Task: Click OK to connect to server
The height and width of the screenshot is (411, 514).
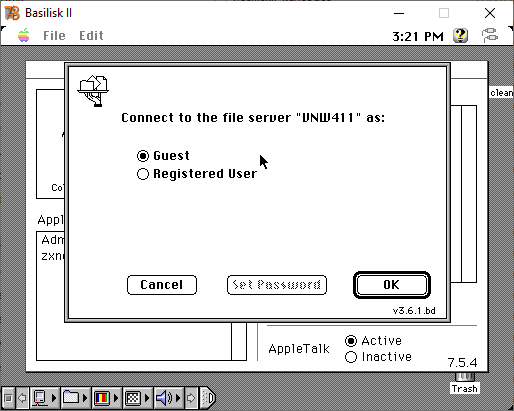Action: coord(392,285)
